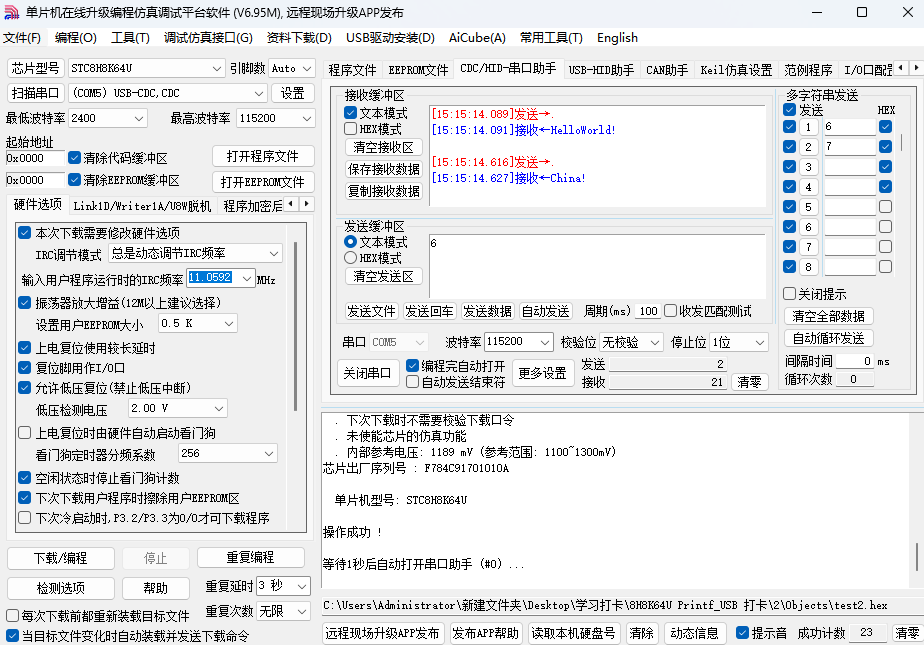The width and height of the screenshot is (924, 645).
Task: Click the send buffer text area
Action: (598, 265)
